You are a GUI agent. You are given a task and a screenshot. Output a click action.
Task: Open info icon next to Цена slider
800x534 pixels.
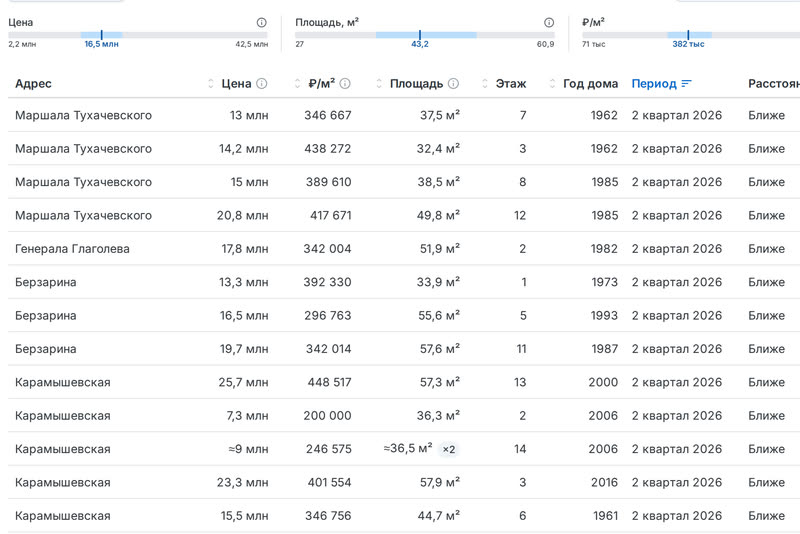tap(261, 22)
